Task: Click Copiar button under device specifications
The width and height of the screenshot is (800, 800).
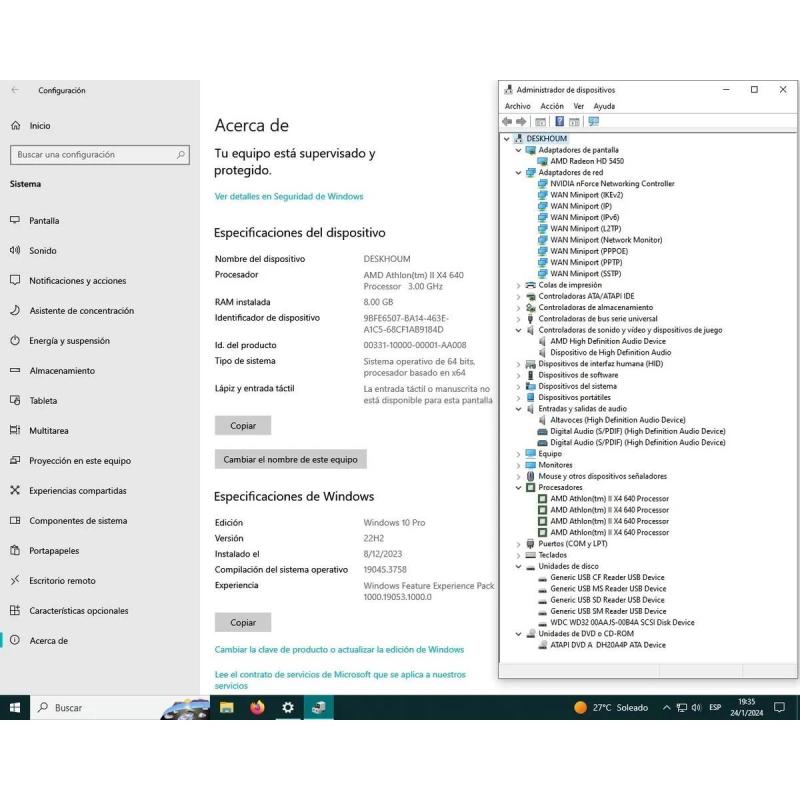Action: coord(243,426)
